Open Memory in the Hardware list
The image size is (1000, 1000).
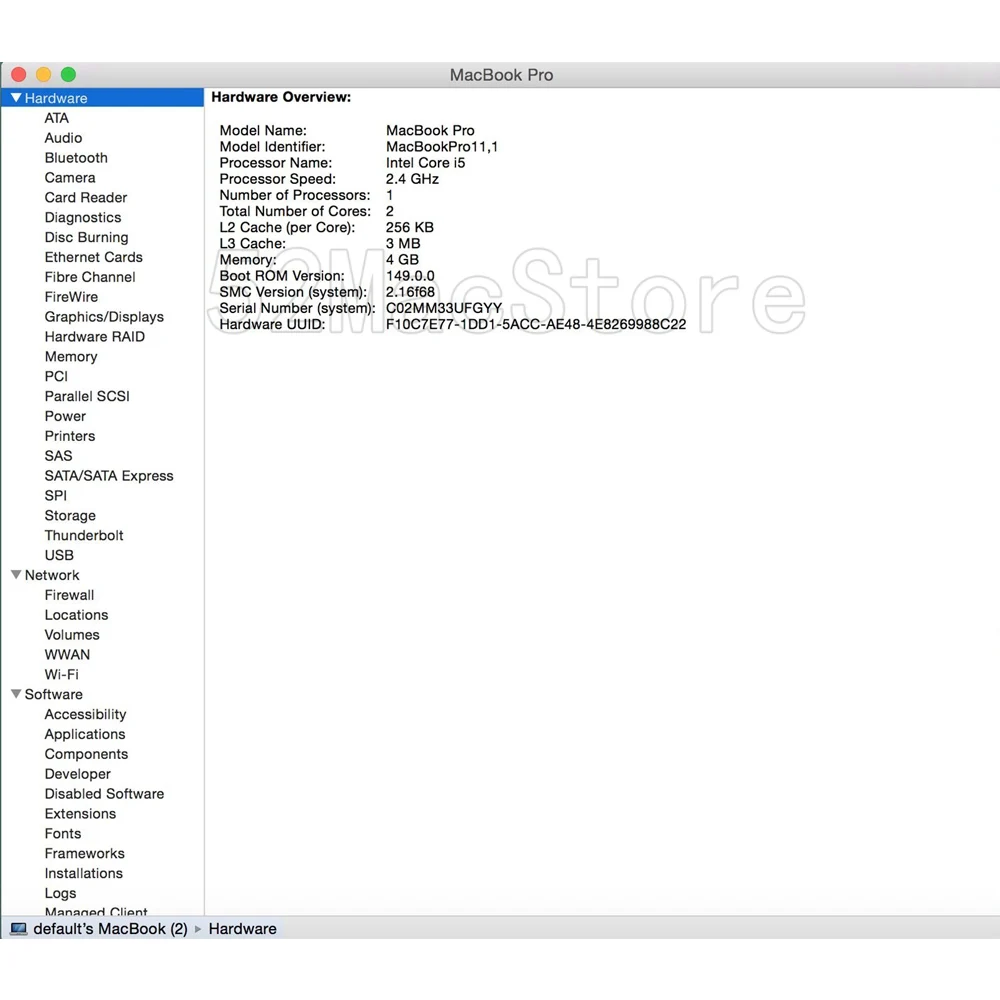(x=71, y=357)
